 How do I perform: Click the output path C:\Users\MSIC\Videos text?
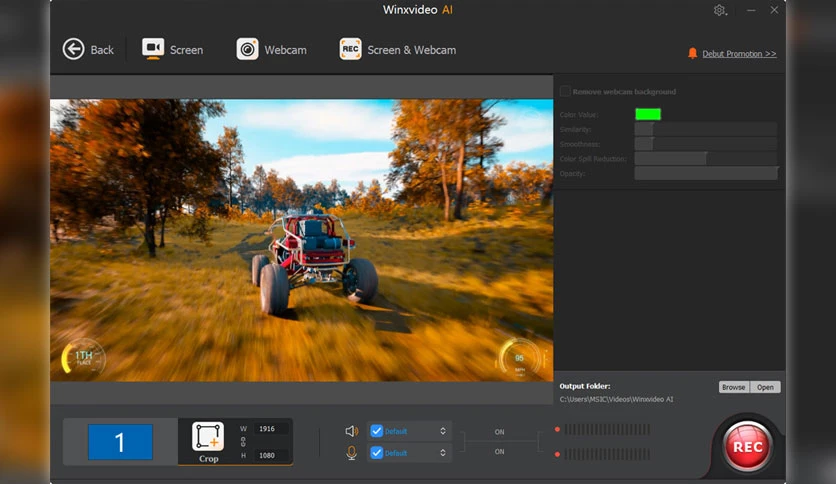point(616,399)
